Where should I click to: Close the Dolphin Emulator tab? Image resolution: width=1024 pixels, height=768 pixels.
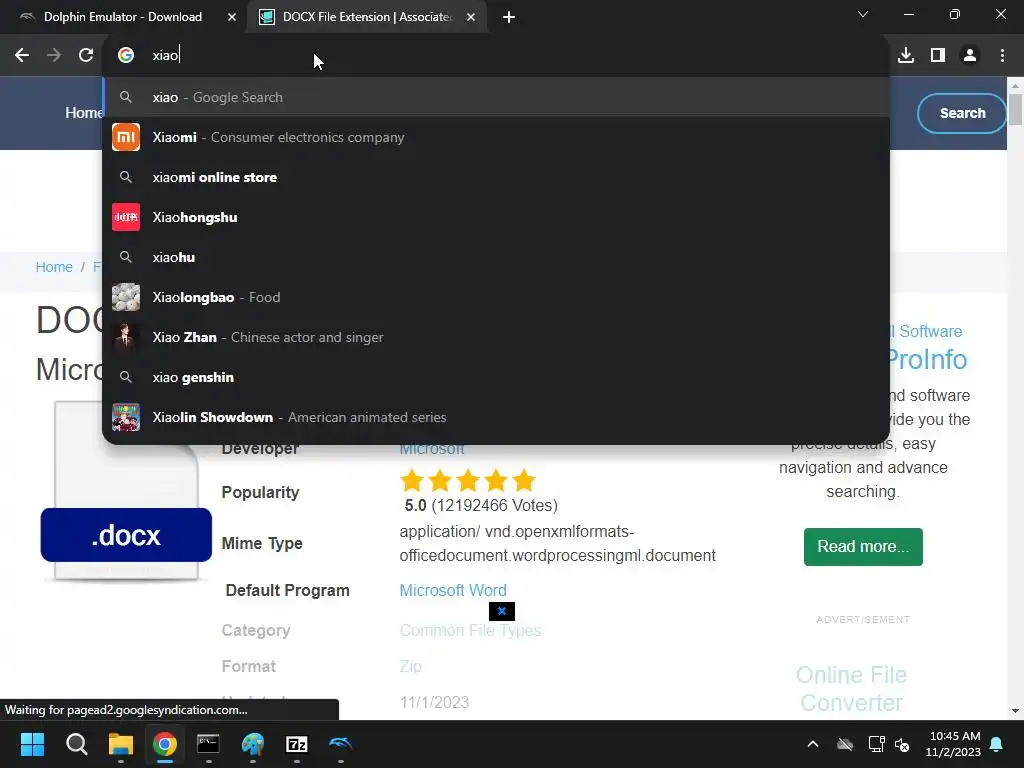click(232, 18)
